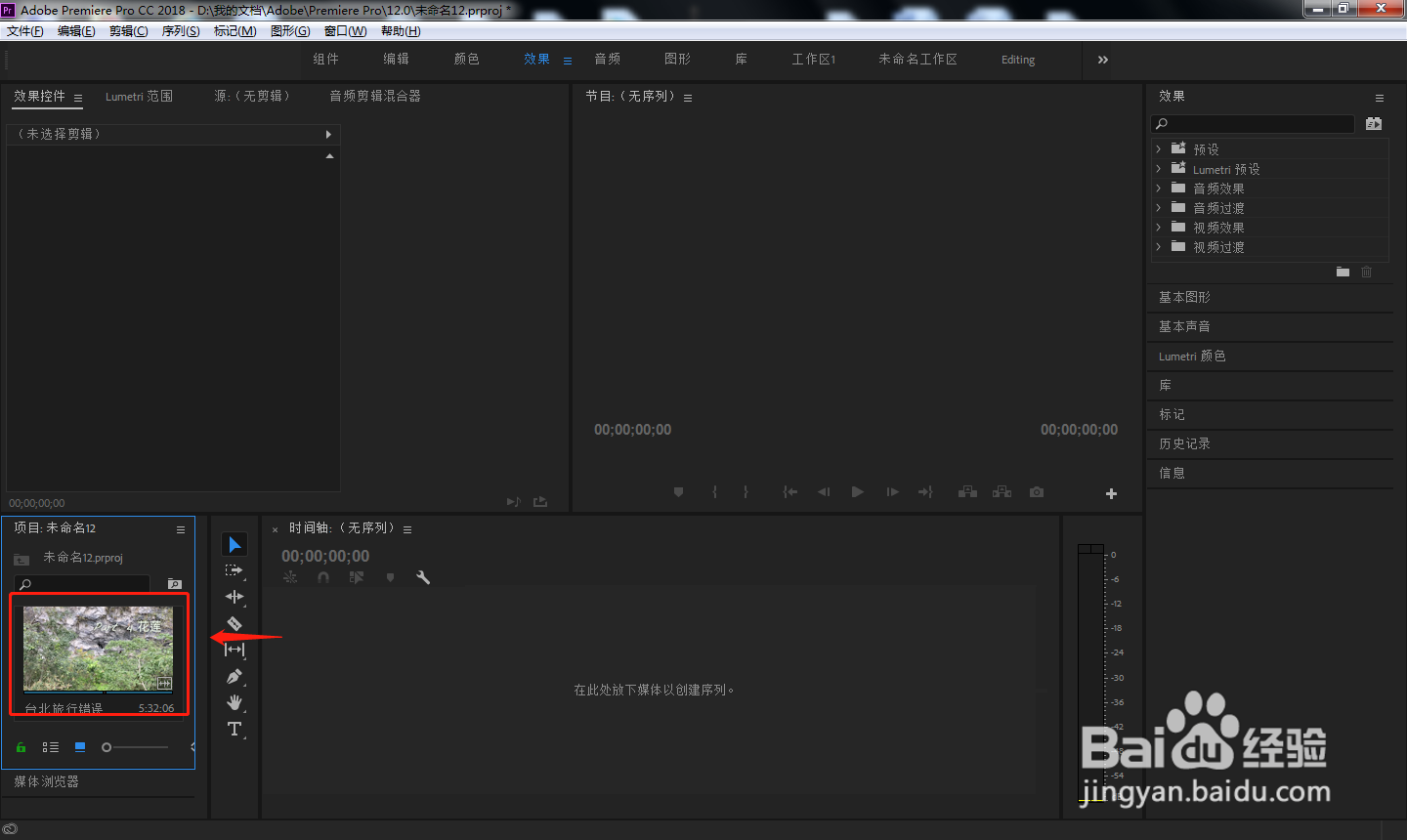Go to In point in Program monitor
1407x840 pixels.
[789, 492]
